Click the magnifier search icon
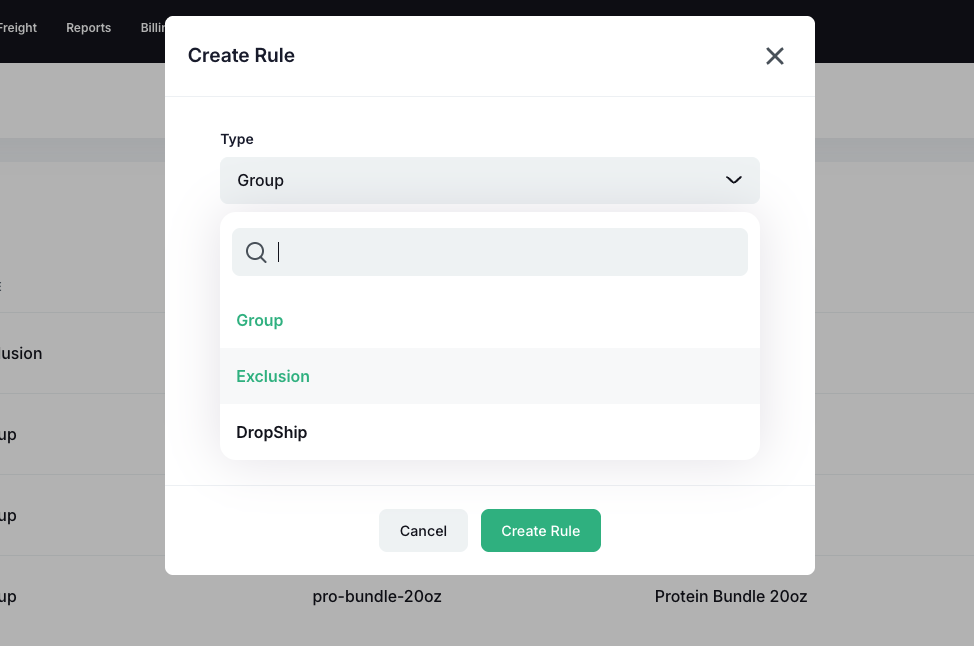 [x=256, y=252]
